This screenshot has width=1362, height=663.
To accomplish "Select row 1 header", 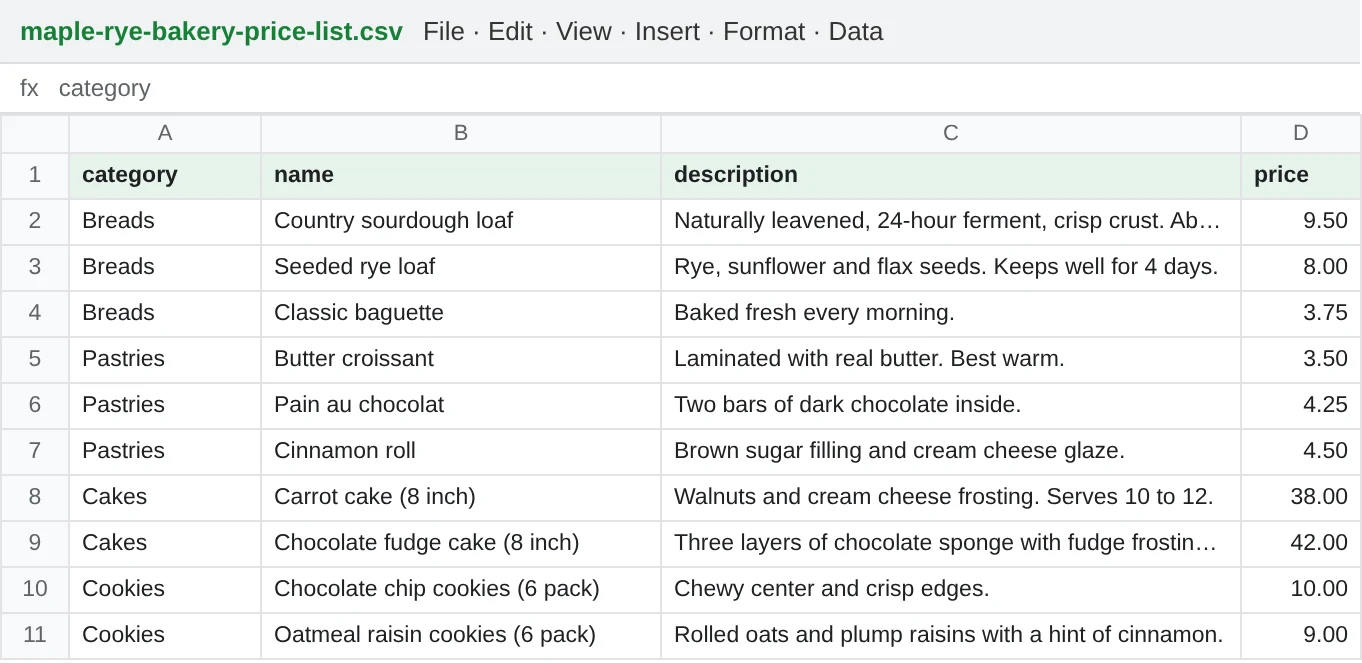I will tap(35, 175).
